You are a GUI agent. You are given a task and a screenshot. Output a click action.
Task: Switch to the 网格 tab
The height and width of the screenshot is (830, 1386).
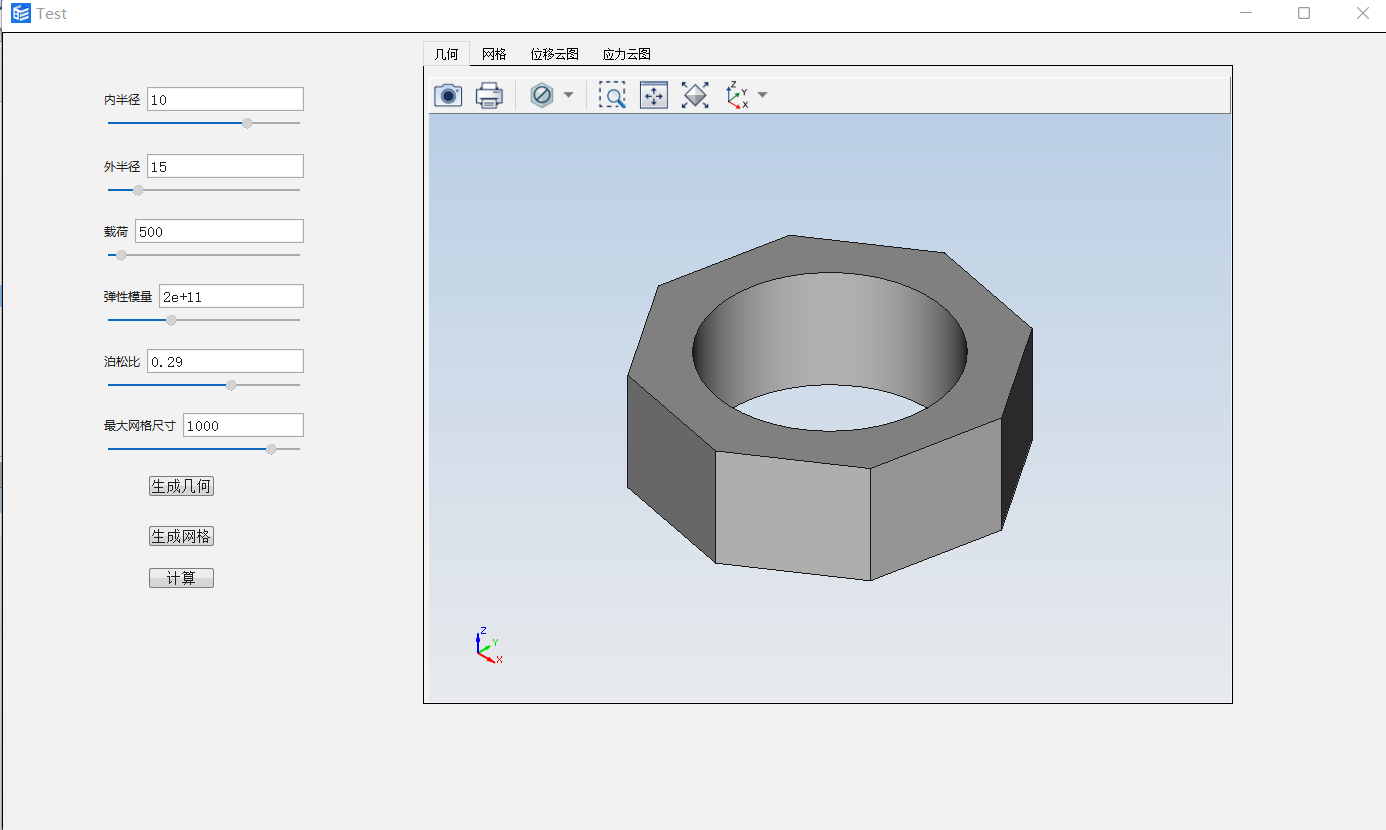(x=494, y=54)
